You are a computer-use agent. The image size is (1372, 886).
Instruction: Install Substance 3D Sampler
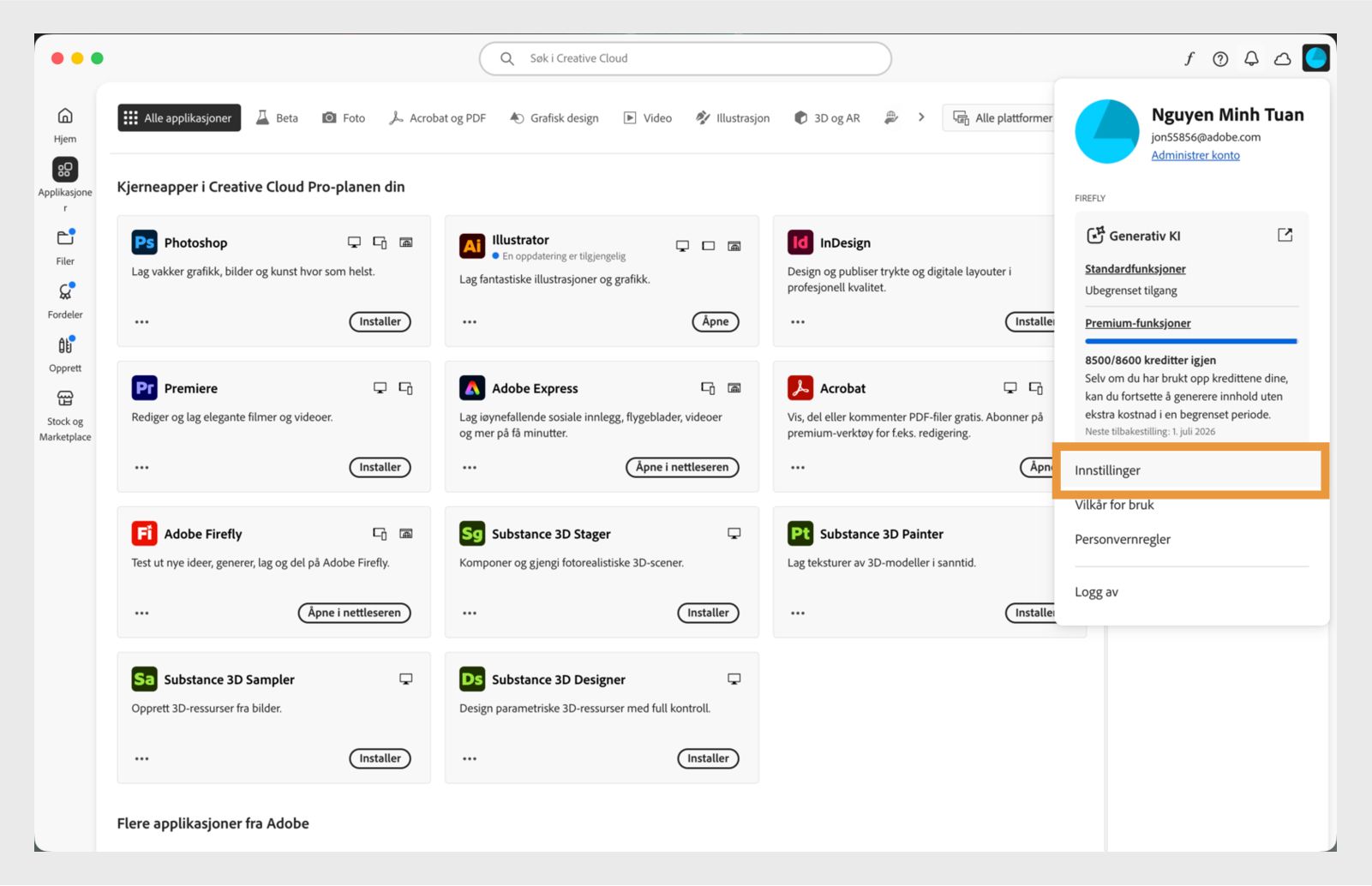pos(380,759)
